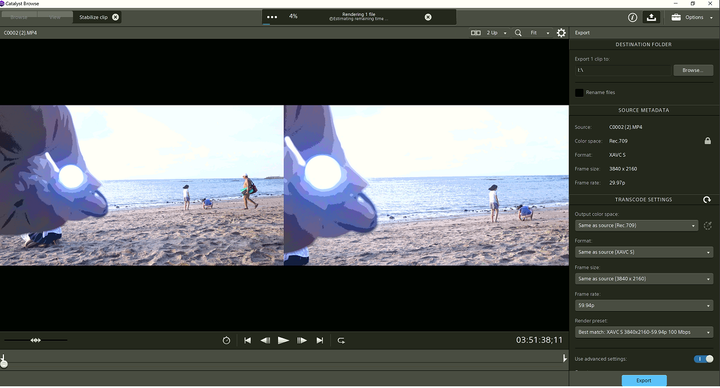The height and width of the screenshot is (388, 720).
Task: Switch to the View tab
Action: pos(55,17)
